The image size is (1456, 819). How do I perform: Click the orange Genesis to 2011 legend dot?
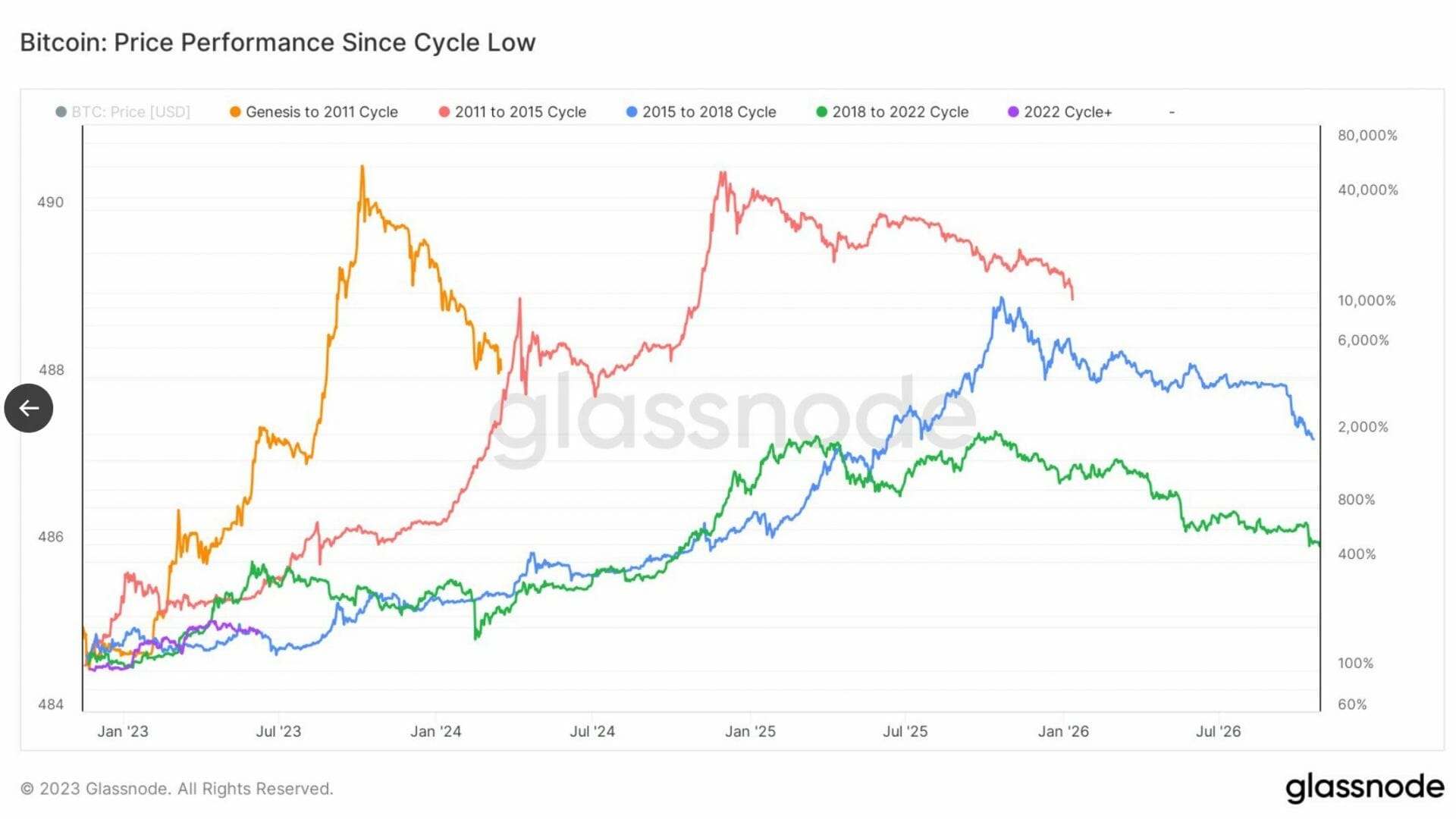click(x=235, y=112)
